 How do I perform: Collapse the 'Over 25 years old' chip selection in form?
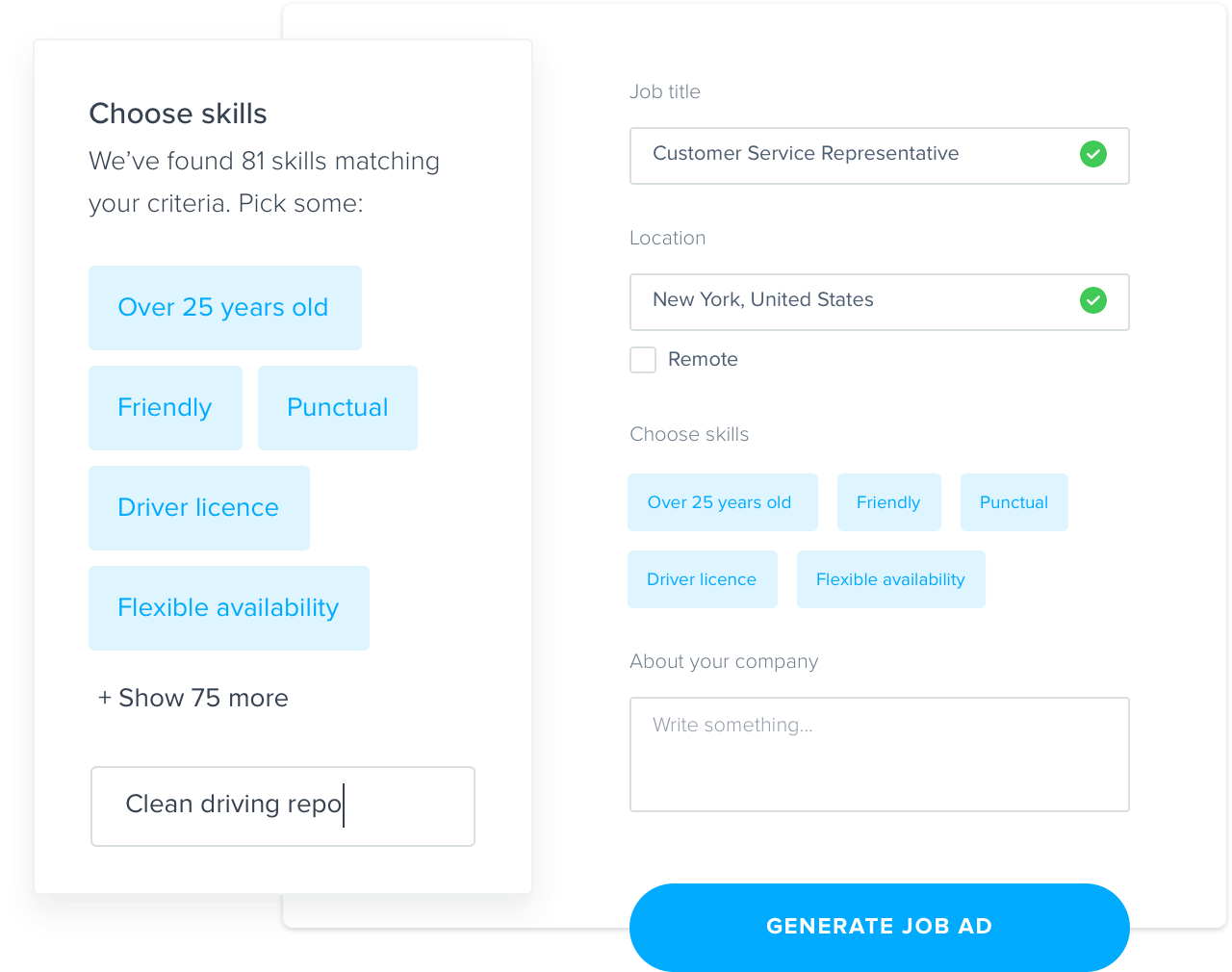(x=722, y=501)
